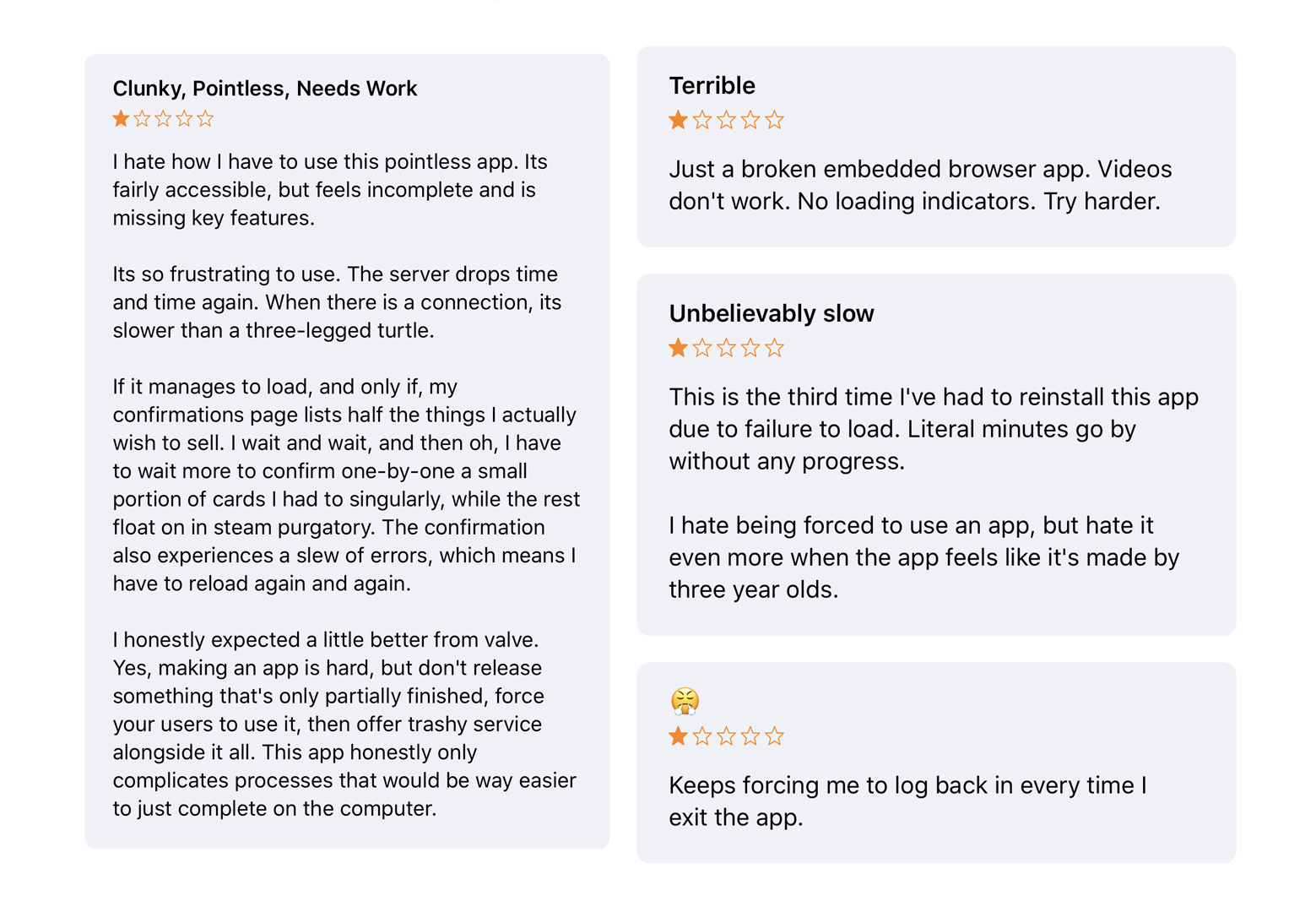
Task: Click third star on Terrible review
Action: [726, 120]
